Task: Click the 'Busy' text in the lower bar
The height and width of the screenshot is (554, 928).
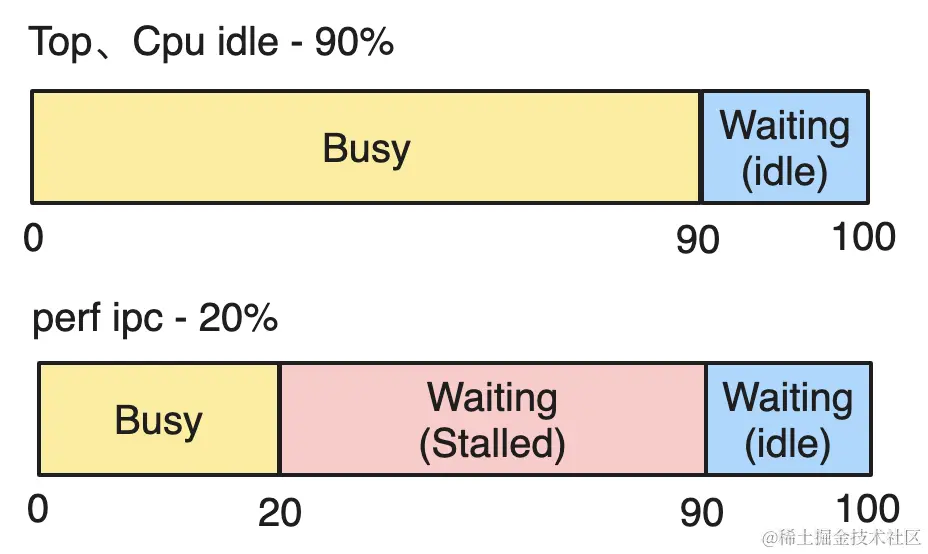Action: coord(159,421)
